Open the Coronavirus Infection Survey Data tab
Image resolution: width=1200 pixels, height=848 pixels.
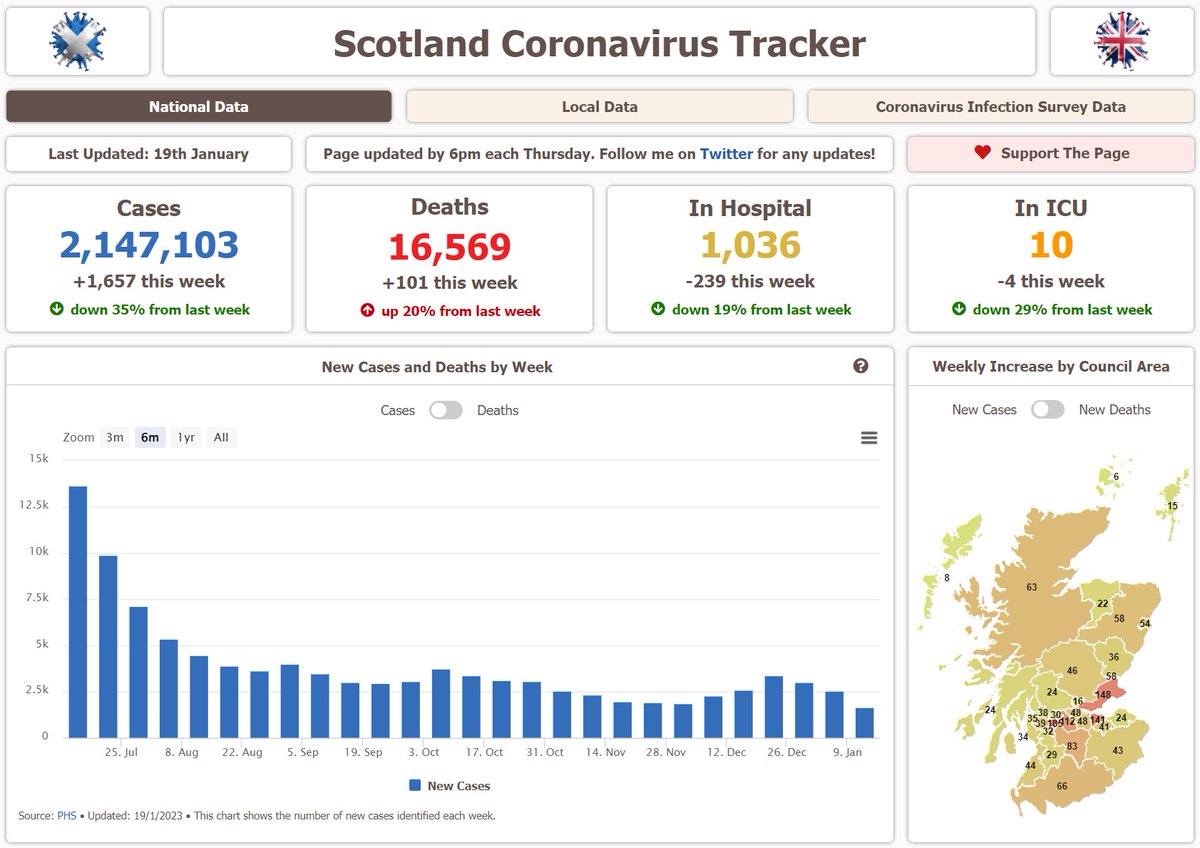pyautogui.click(x=1000, y=106)
